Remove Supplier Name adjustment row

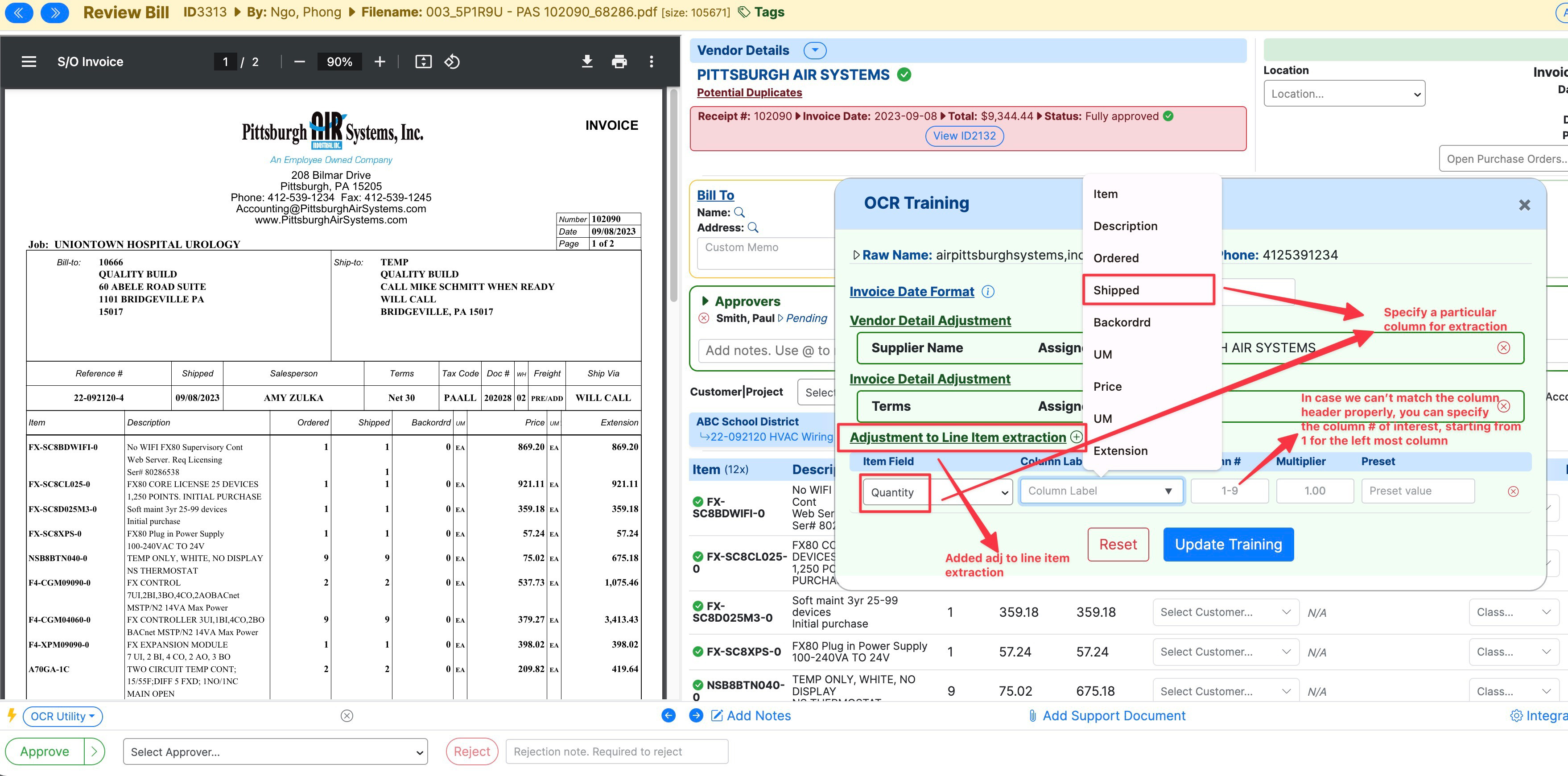pos(1503,347)
